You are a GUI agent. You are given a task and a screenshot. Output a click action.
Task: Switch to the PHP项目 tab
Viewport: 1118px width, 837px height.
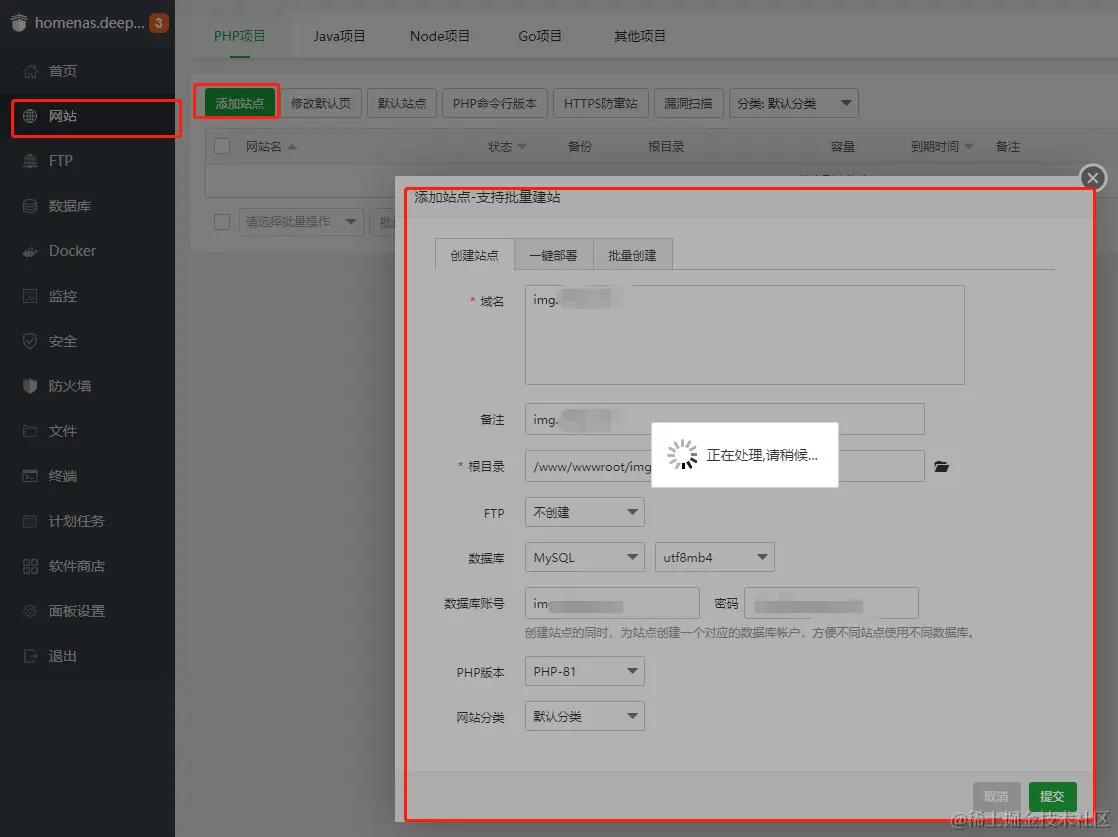(240, 36)
